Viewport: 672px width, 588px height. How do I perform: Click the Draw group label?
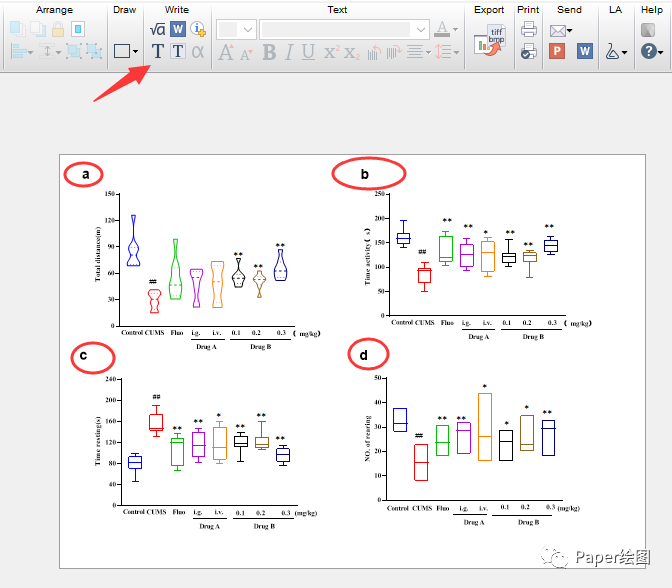point(124,10)
